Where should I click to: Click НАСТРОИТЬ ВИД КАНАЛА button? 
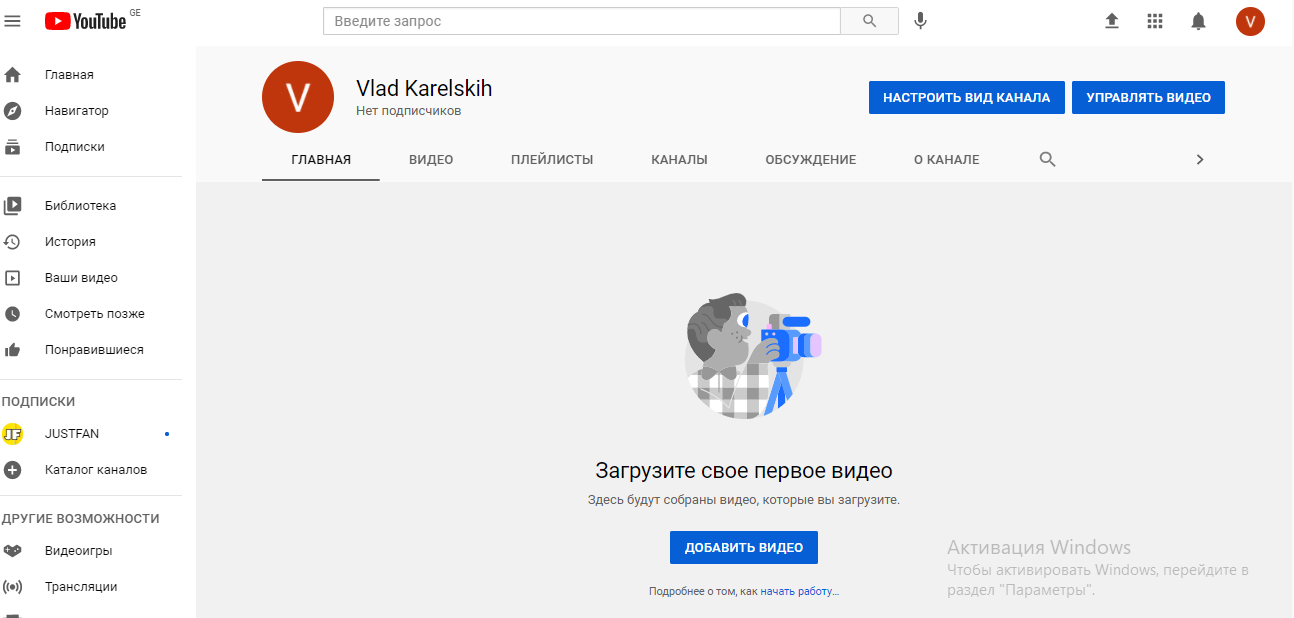[966, 98]
